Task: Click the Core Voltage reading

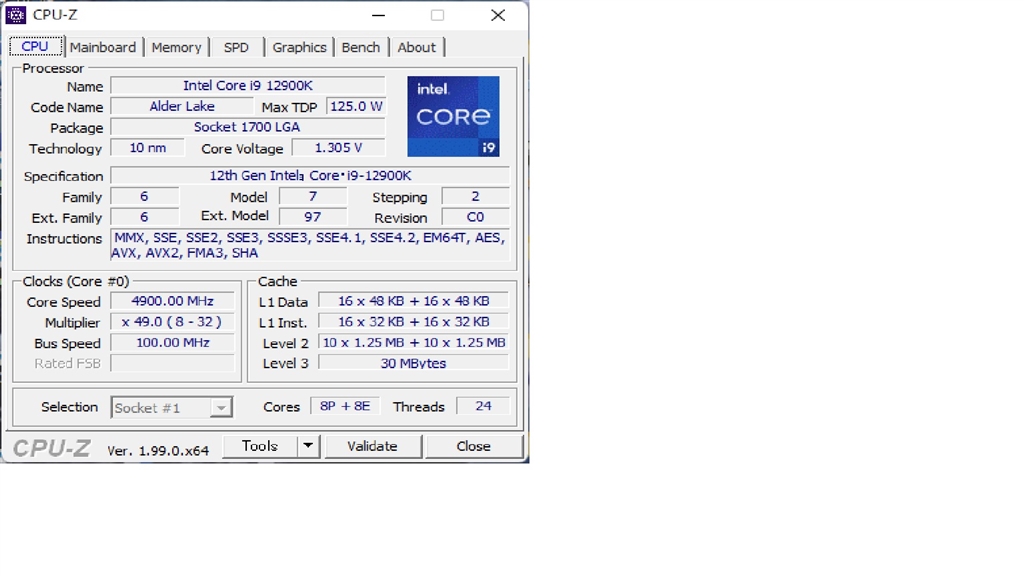Action: 338,148
